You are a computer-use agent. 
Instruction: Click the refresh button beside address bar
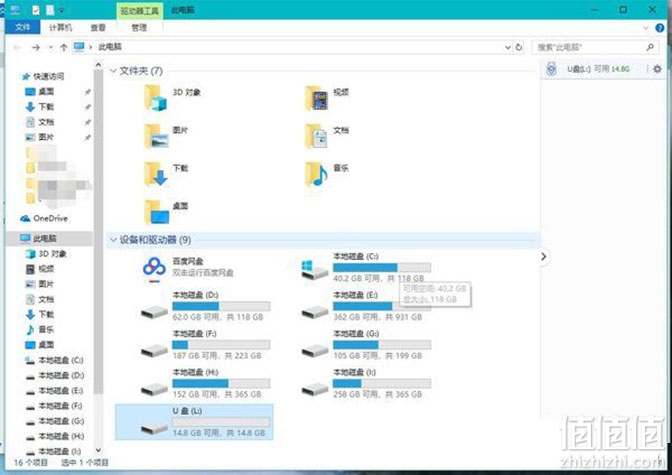tap(519, 47)
